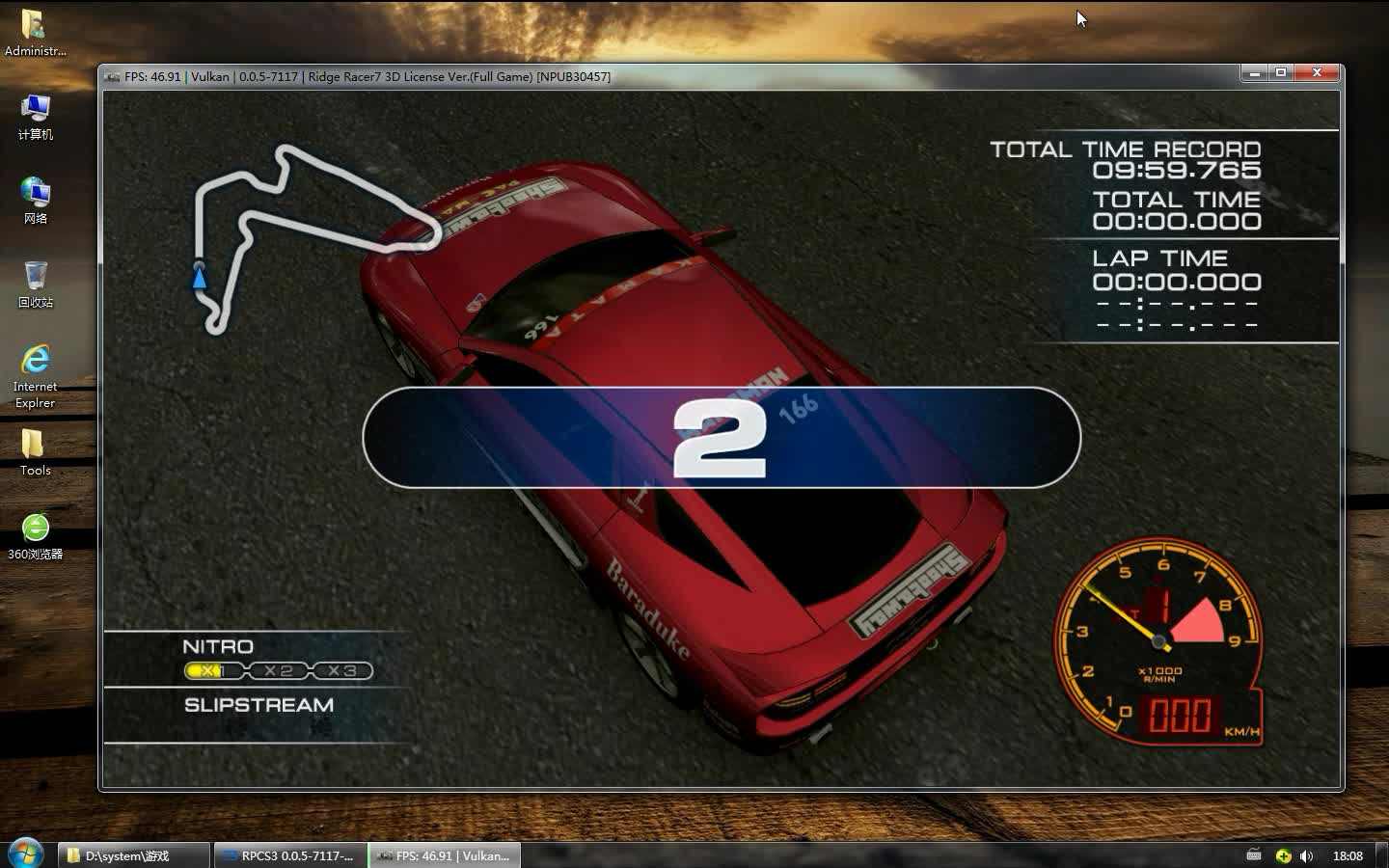Click the volume speaker tray icon
Viewport: 1389px width, 868px height.
[x=1306, y=856]
